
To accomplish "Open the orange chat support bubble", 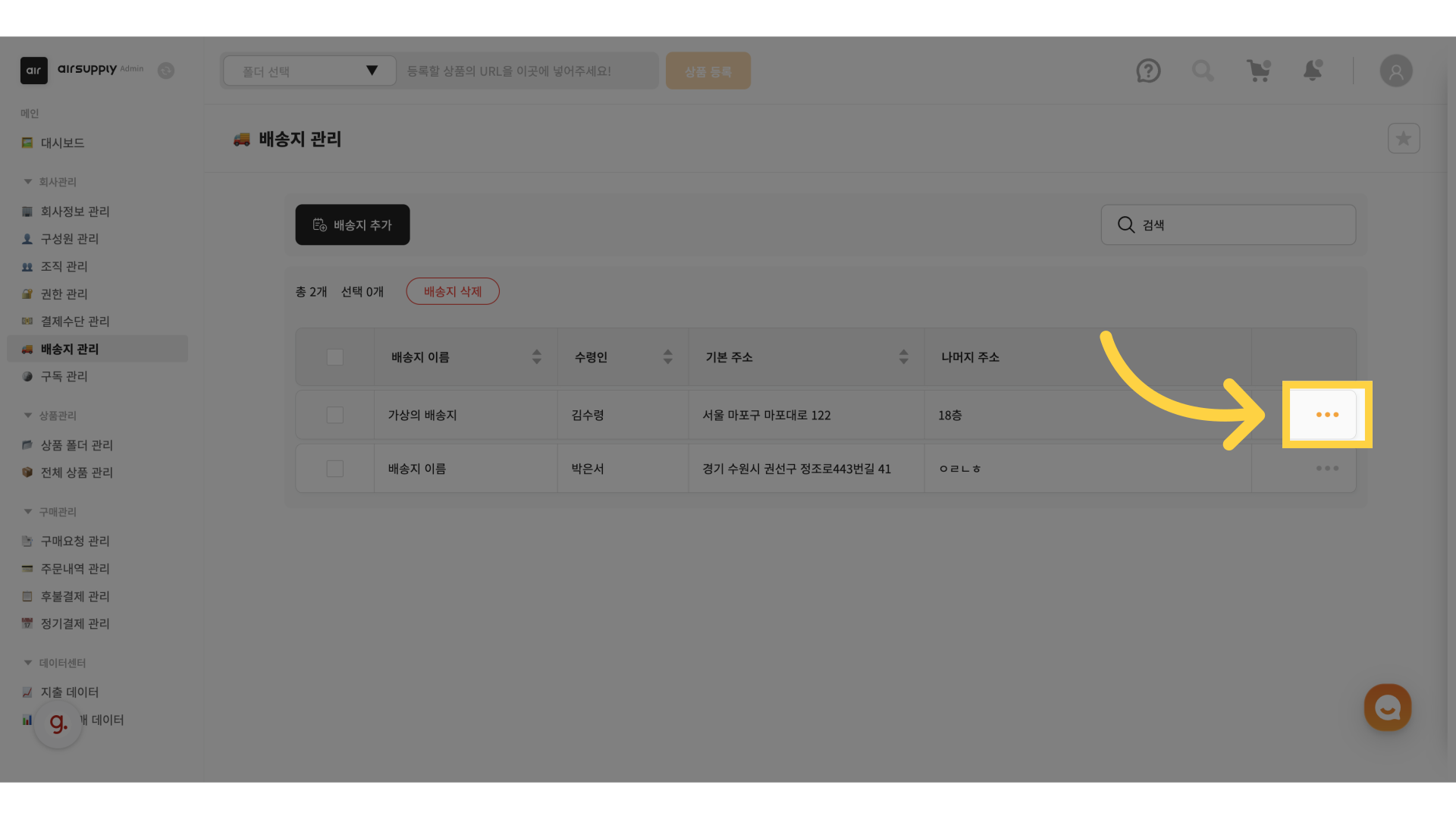I will (x=1387, y=708).
